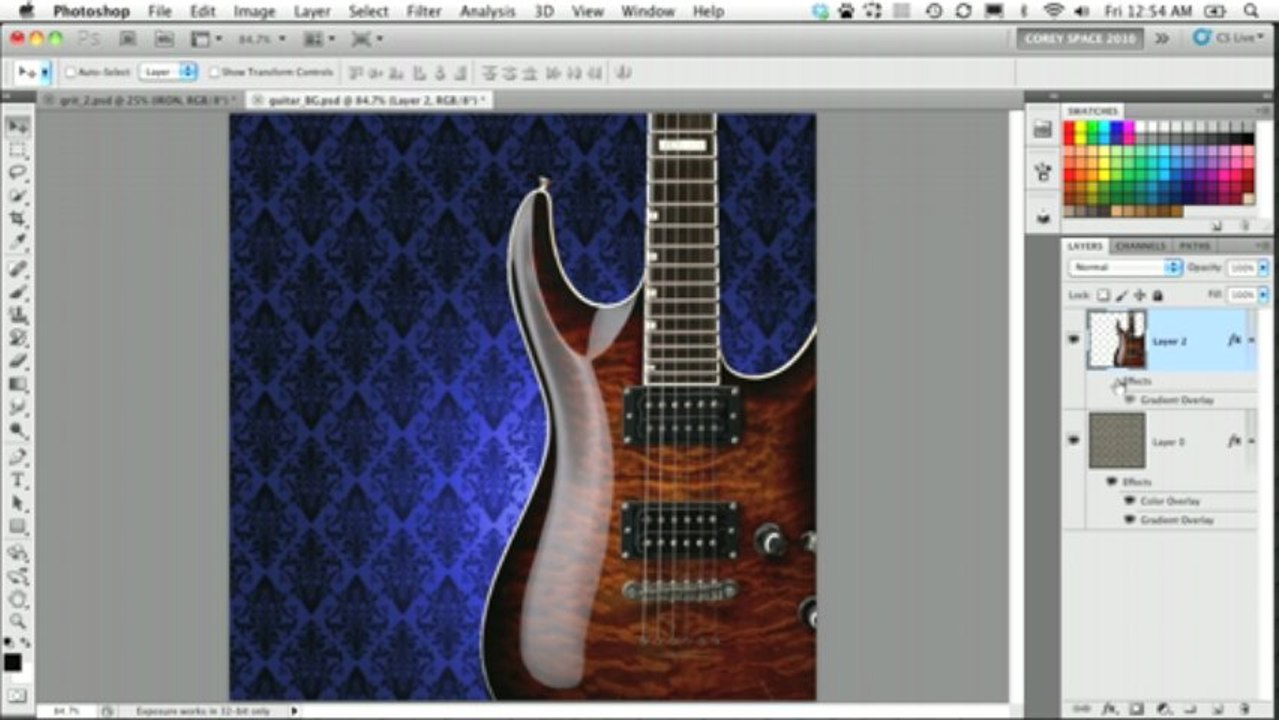Select the Zoom tool in toolbox
Viewport: 1279px width, 720px height.
pyautogui.click(x=17, y=622)
